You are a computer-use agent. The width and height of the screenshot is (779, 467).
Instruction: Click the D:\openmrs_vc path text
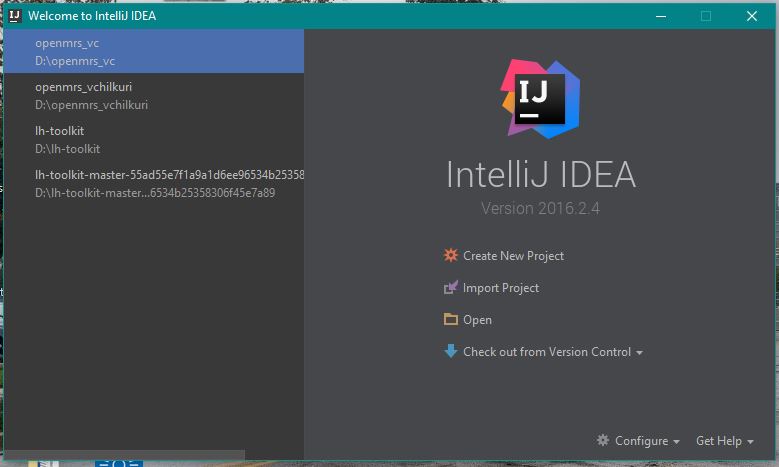[x=75, y=61]
